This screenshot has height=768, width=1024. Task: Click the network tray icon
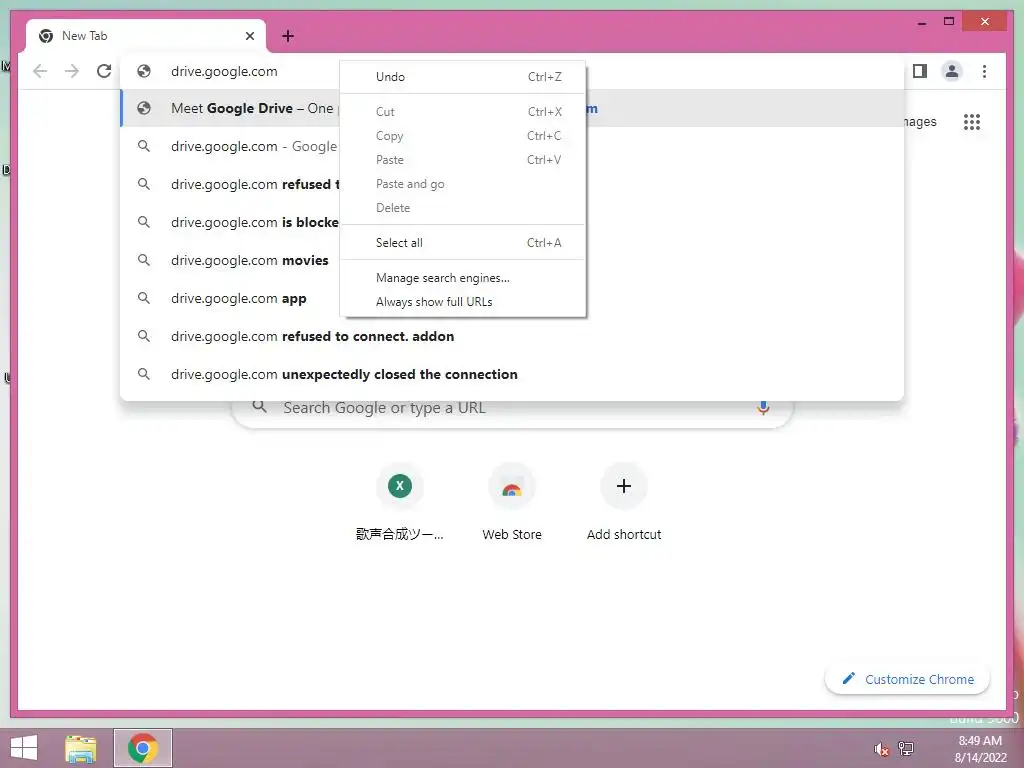pos(906,748)
